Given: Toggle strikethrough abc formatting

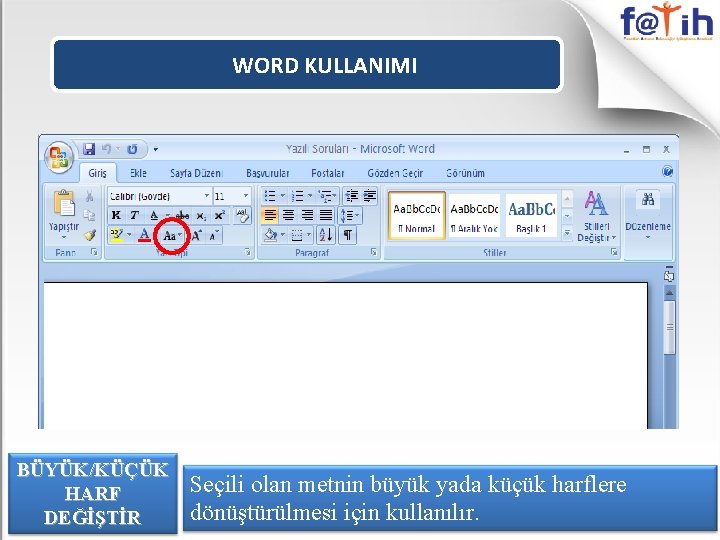Looking at the screenshot, I should coord(182,215).
